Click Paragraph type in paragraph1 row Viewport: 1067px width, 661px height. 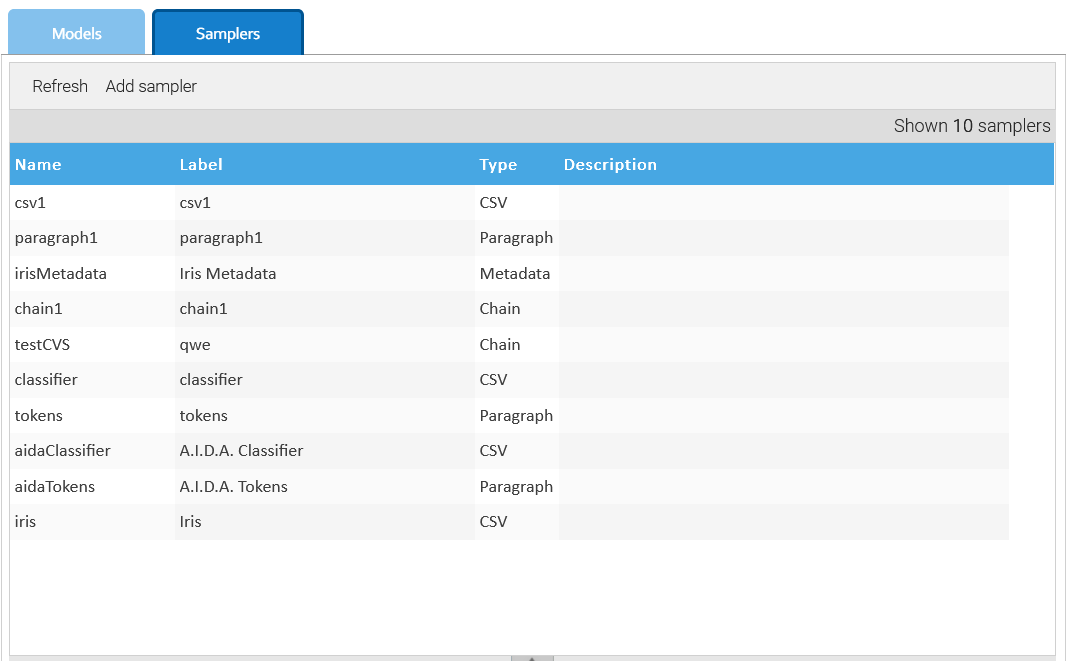517,238
